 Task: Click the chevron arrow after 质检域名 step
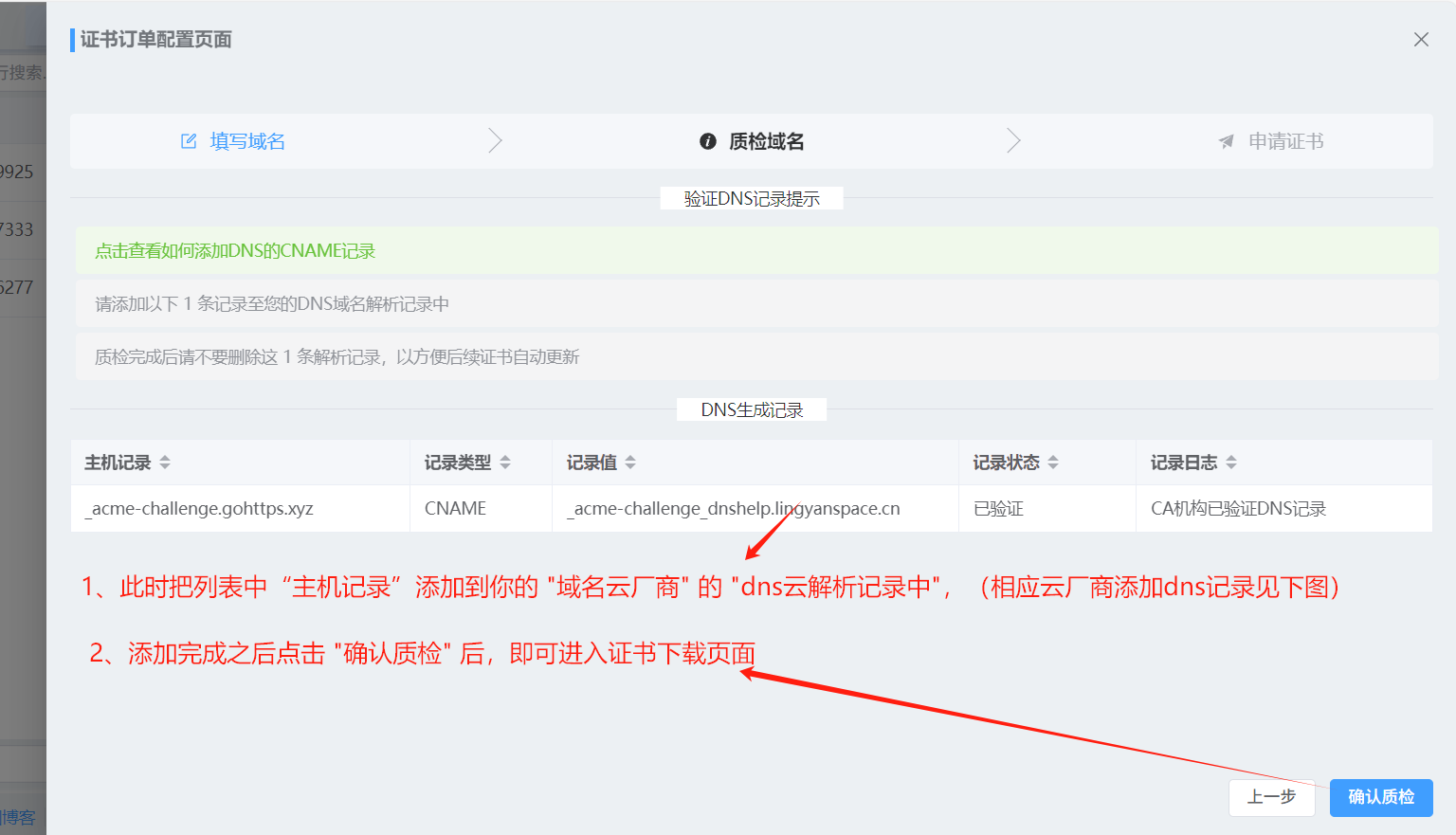click(x=1013, y=141)
